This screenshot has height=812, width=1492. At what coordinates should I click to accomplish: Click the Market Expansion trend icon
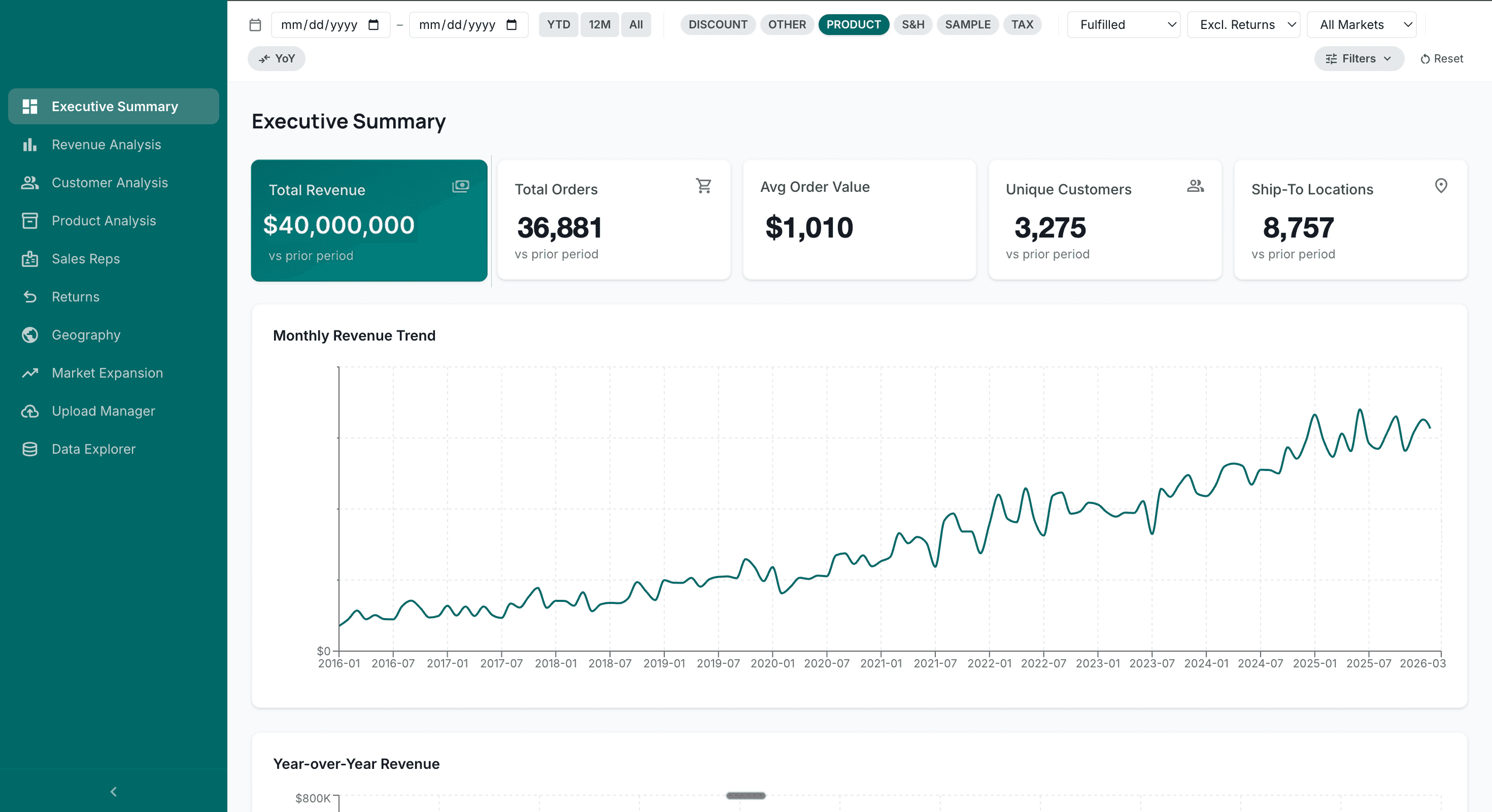tap(29, 373)
